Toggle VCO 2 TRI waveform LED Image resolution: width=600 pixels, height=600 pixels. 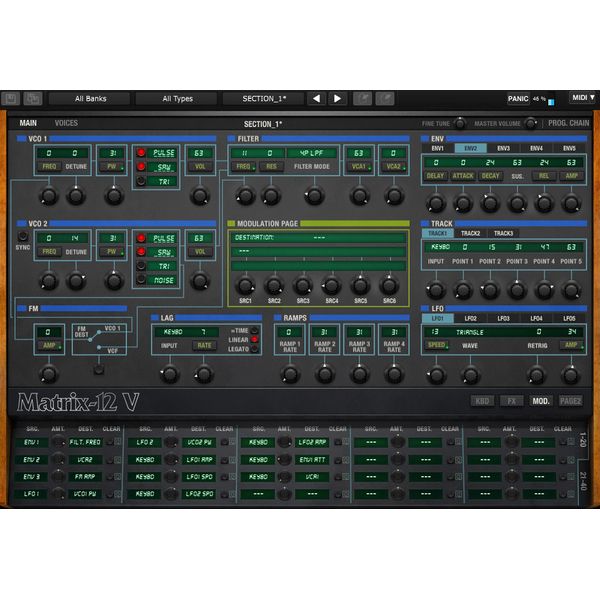click(141, 266)
